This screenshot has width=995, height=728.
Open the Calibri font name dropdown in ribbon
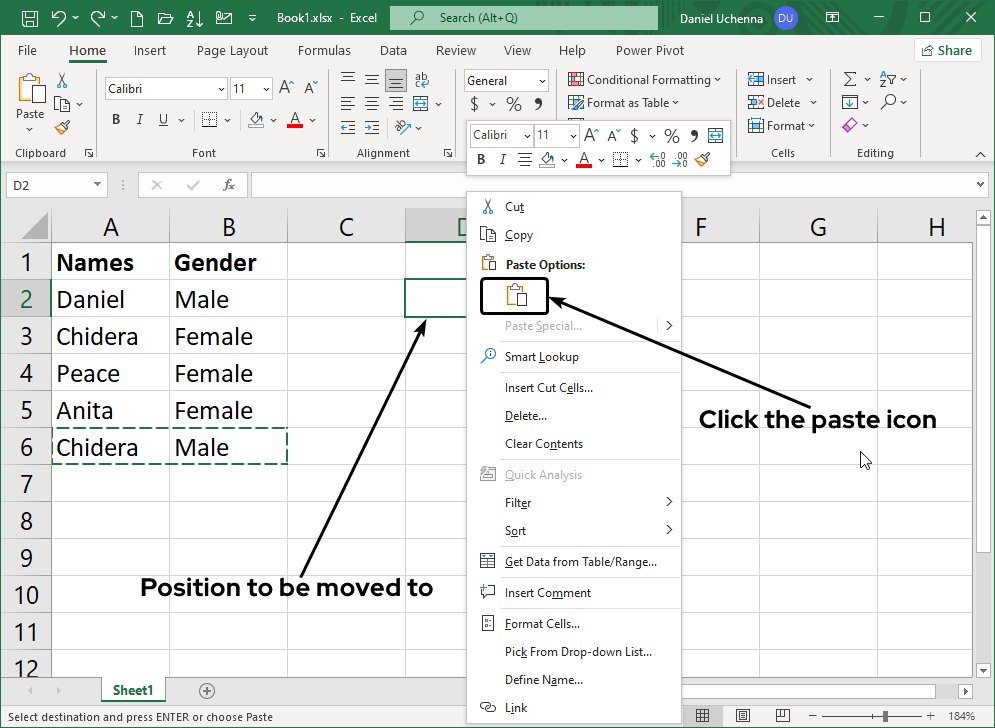point(221,89)
